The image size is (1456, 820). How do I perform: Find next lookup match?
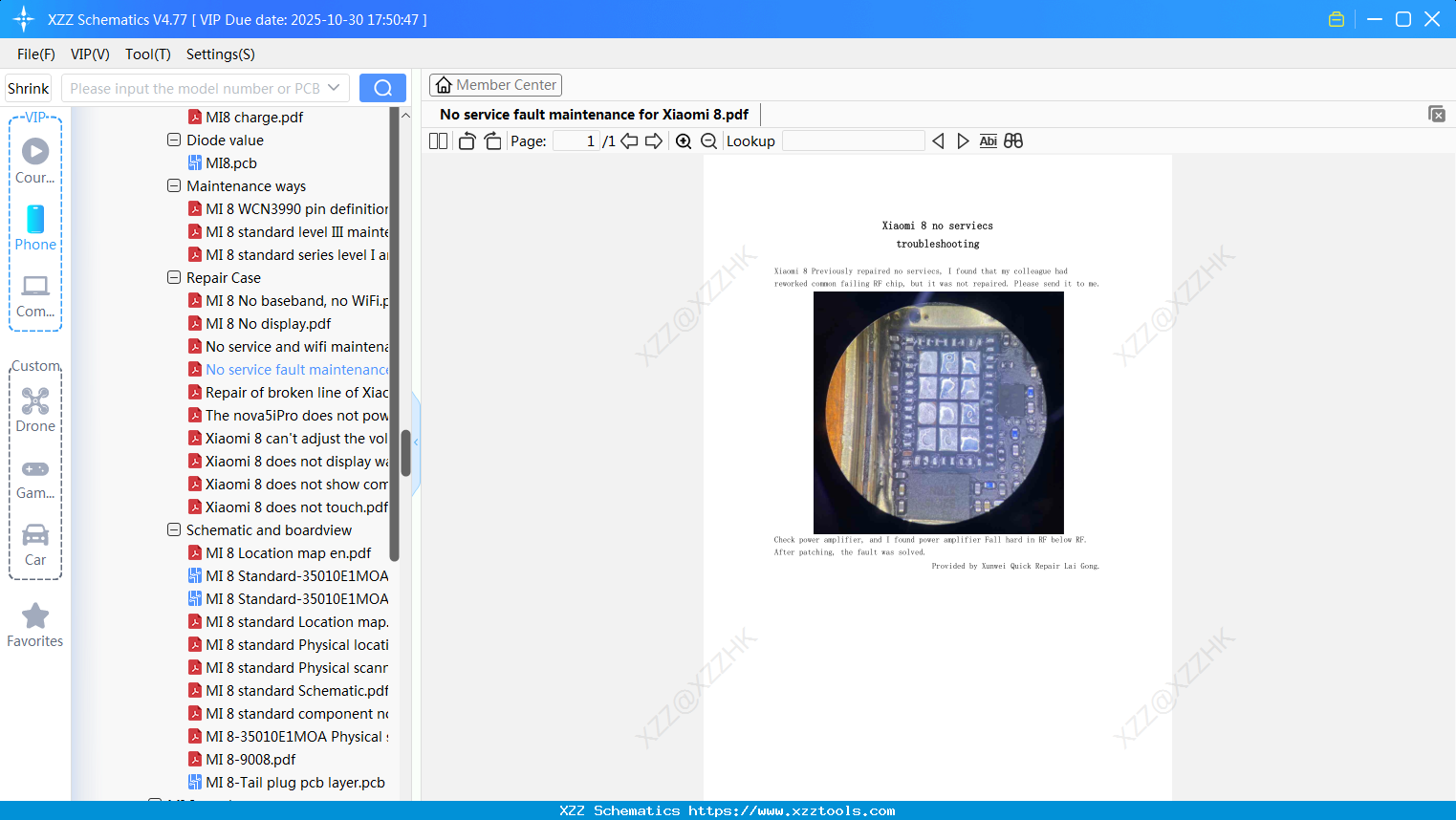[x=963, y=141]
